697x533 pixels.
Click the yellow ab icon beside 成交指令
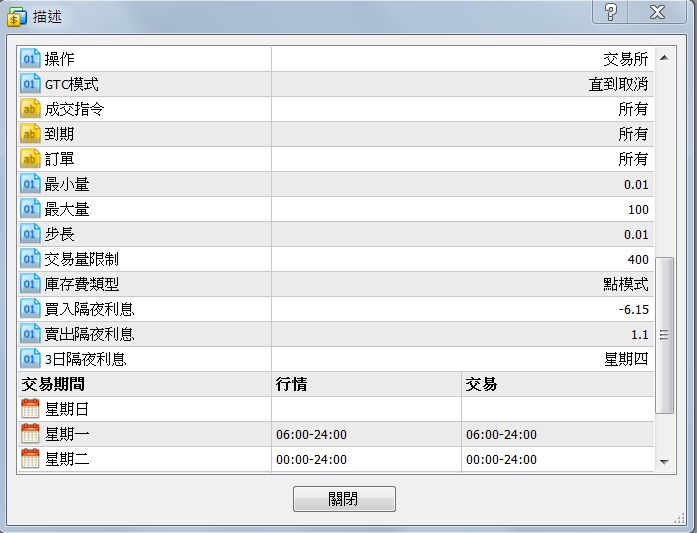pyautogui.click(x=30, y=109)
